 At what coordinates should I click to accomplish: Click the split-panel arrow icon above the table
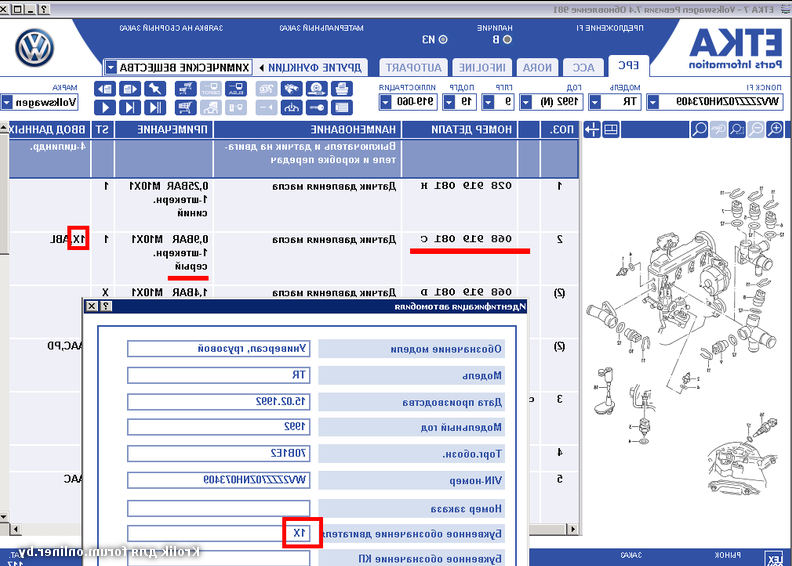click(592, 129)
